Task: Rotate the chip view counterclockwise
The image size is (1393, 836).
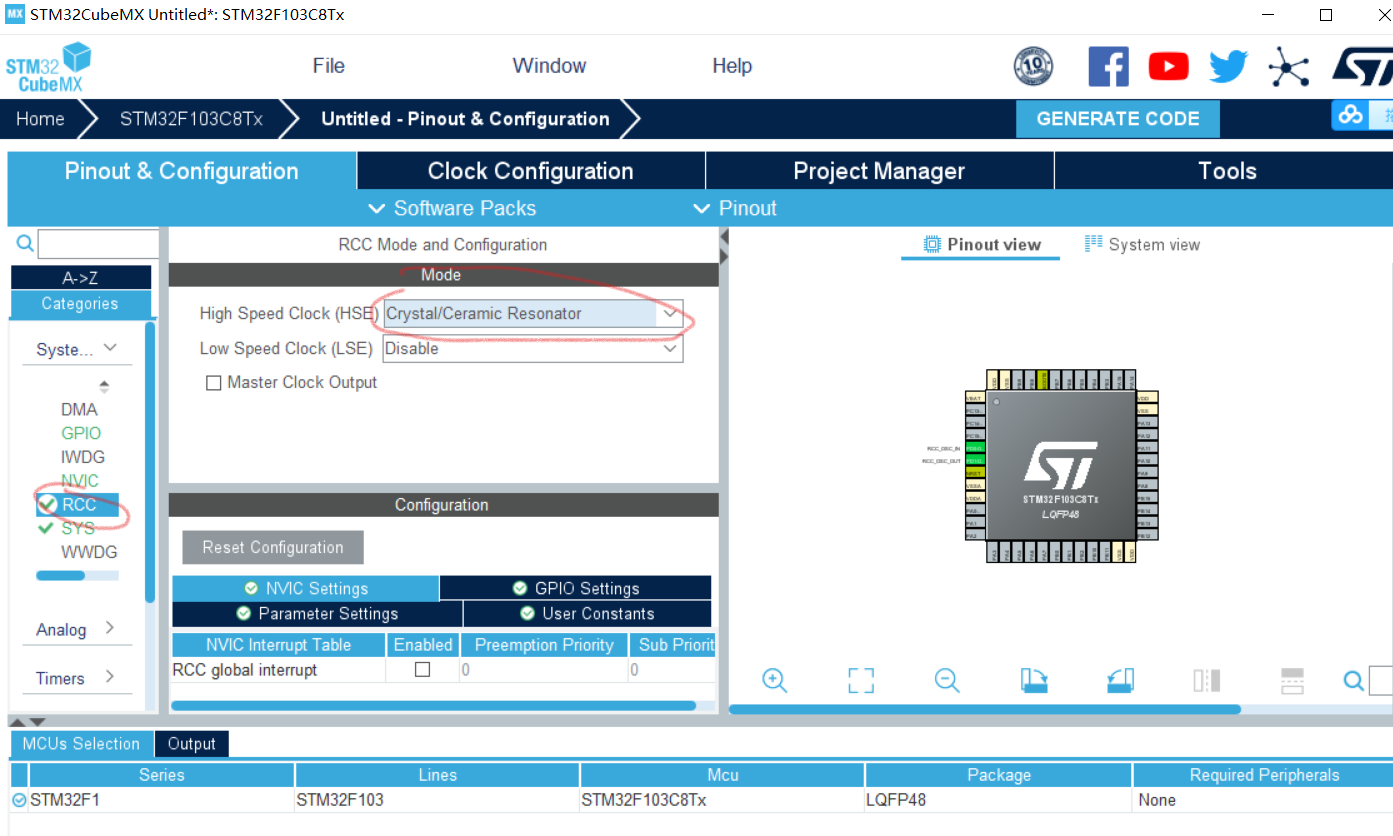Action: 1120,681
